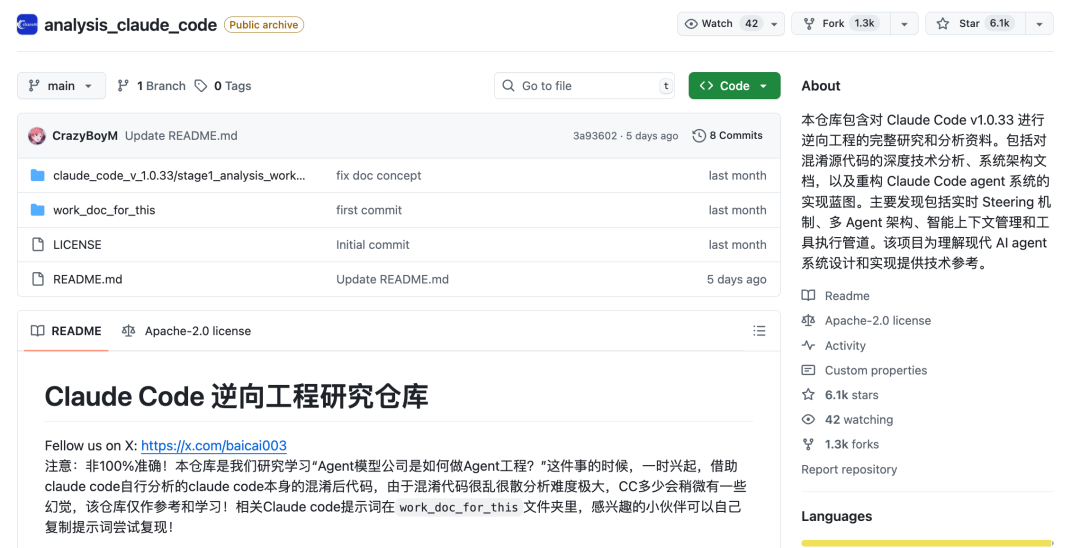Open CrazyBoyM's profile link
This screenshot has height=548, width=1080.
[85, 136]
